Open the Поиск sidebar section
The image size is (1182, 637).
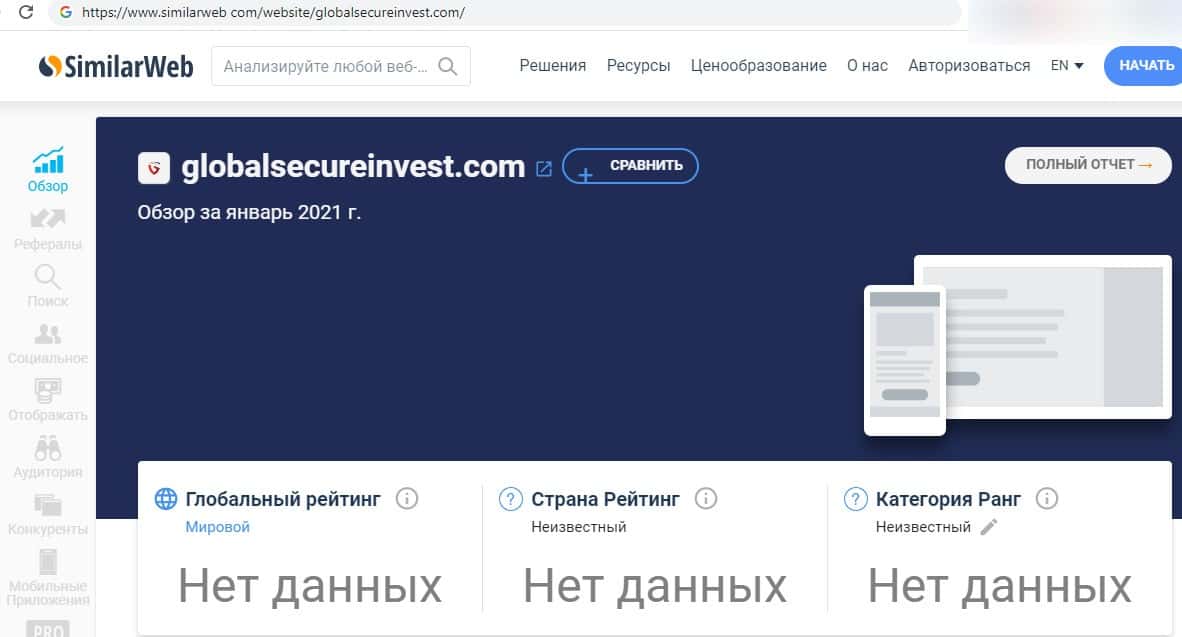[x=47, y=286]
